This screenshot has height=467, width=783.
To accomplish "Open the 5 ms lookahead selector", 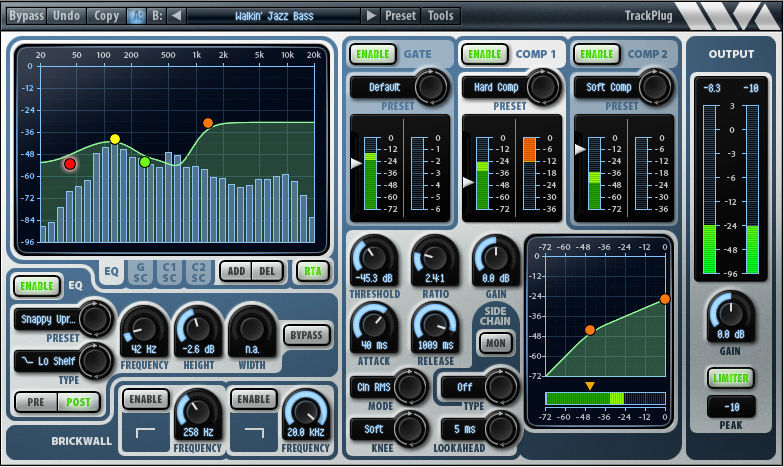I will coord(464,429).
